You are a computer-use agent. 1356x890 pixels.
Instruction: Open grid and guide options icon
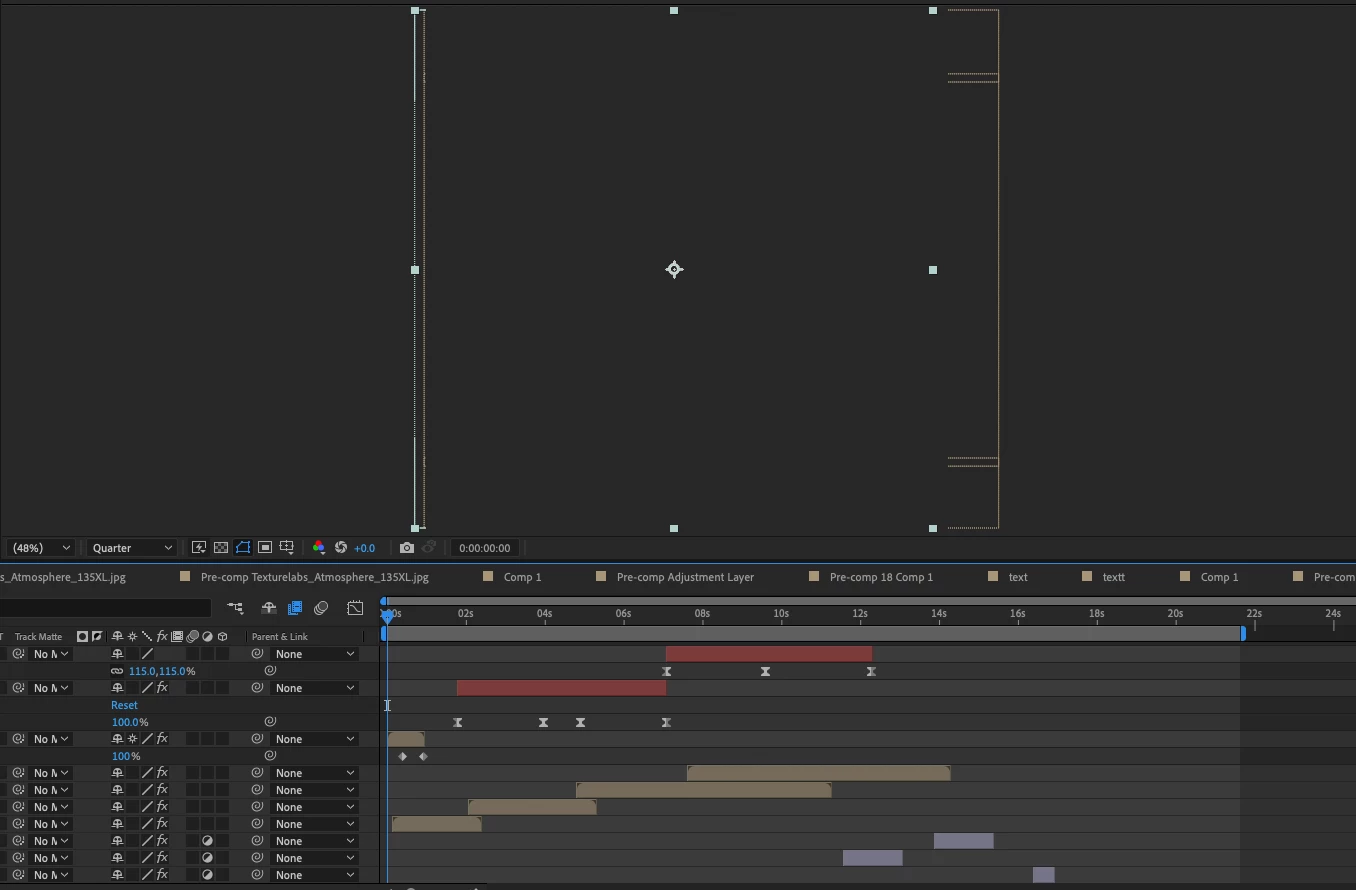[x=287, y=548]
